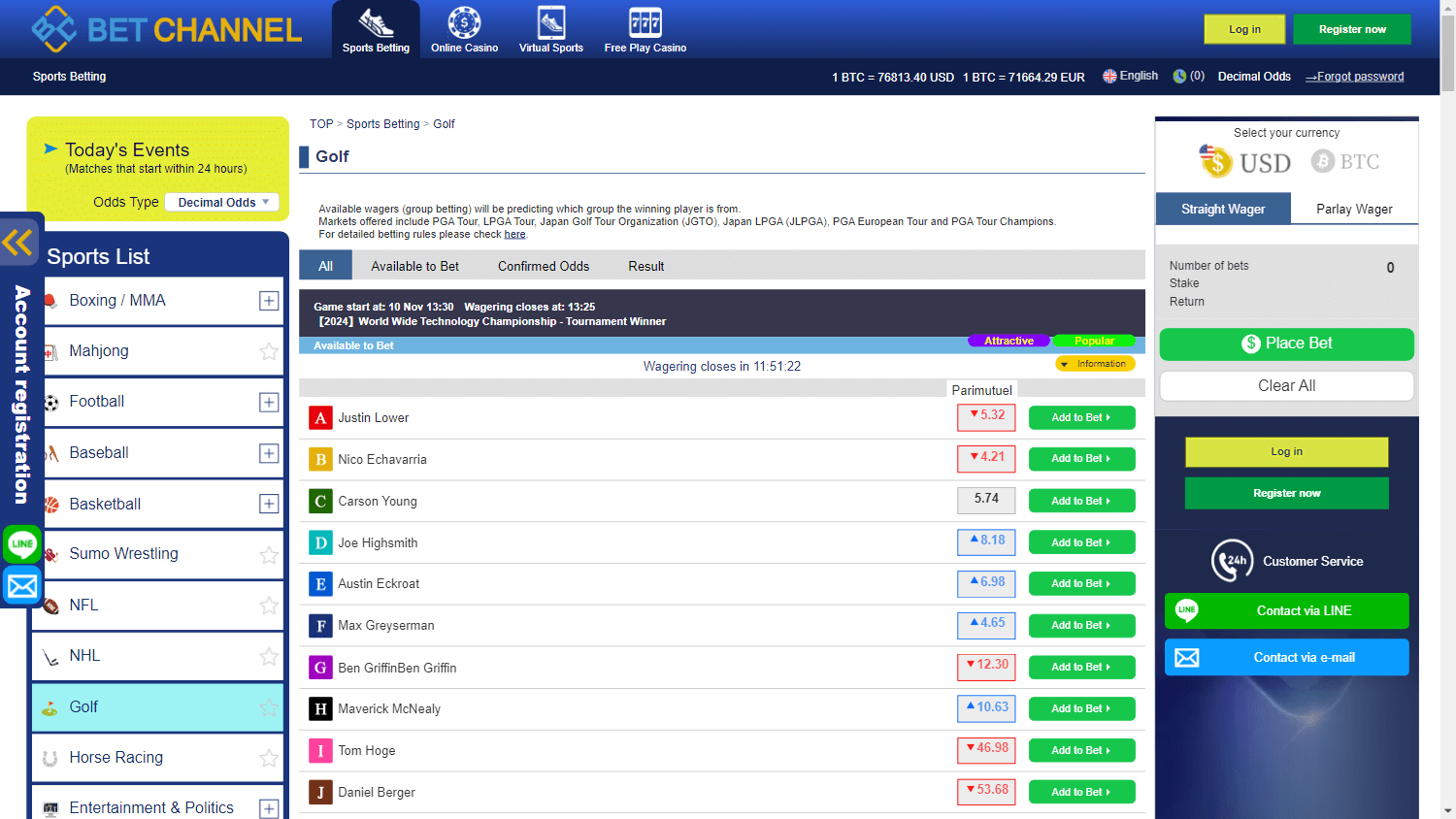Click the timezone clock icon
This screenshot has width=1456, height=819.
click(x=1179, y=76)
